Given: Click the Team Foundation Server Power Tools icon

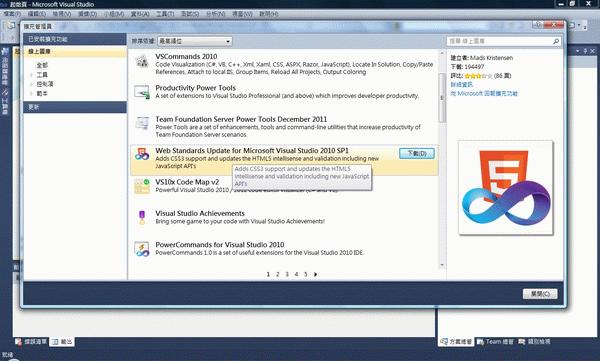Looking at the screenshot, I should (142, 123).
